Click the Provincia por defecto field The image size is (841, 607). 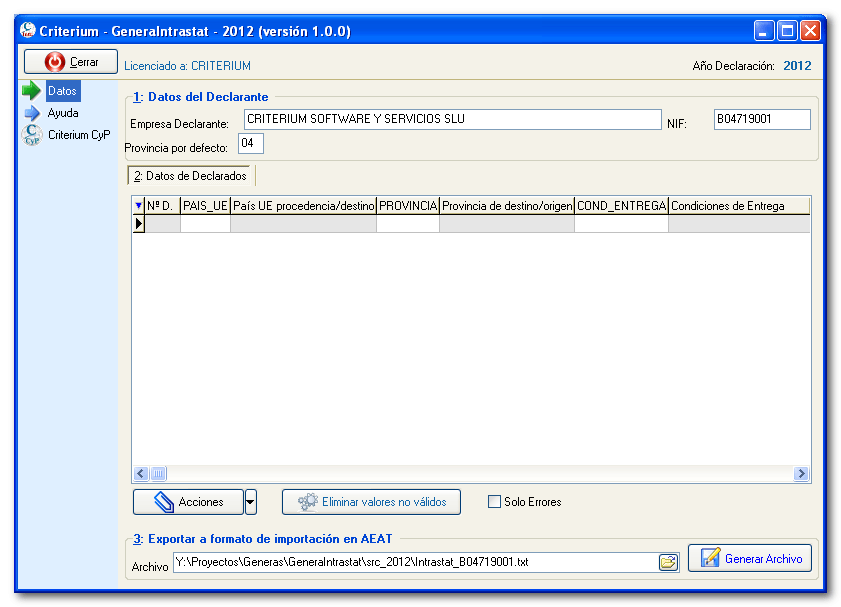(x=251, y=143)
